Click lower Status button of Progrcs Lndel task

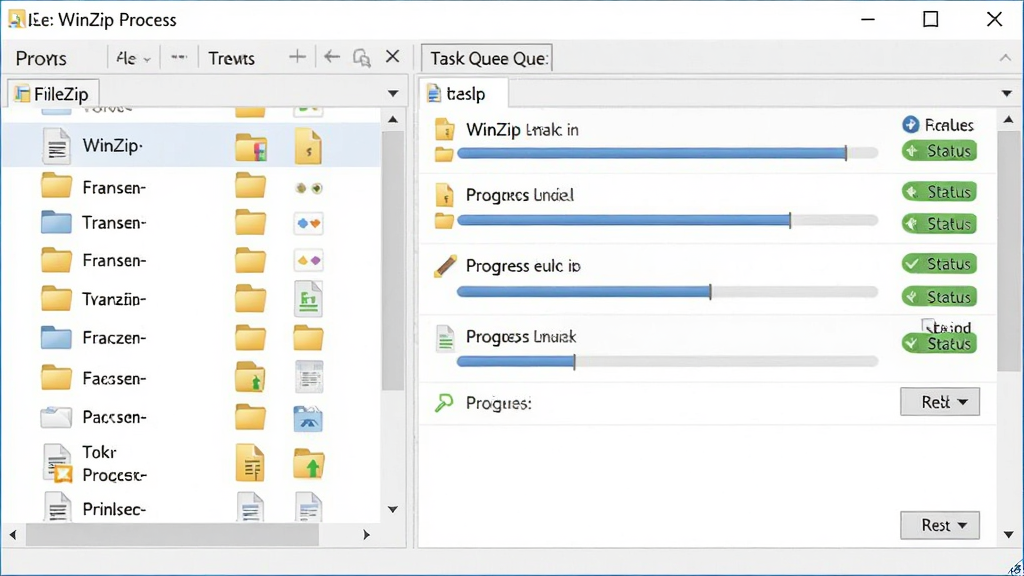pos(939,224)
